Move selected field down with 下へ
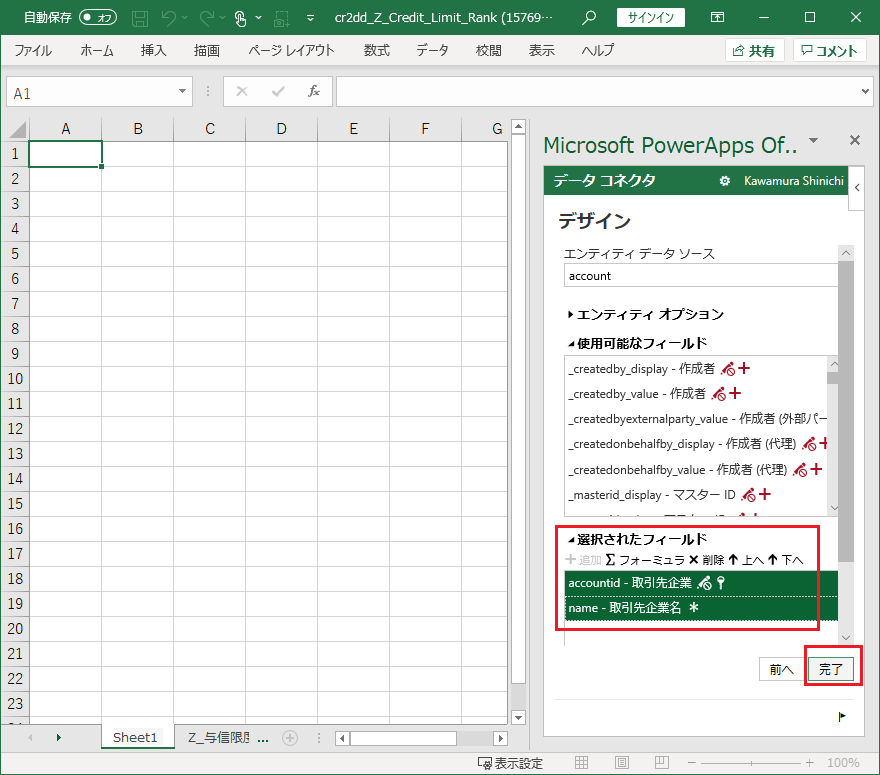Image resolution: width=880 pixels, height=775 pixels. click(785, 560)
